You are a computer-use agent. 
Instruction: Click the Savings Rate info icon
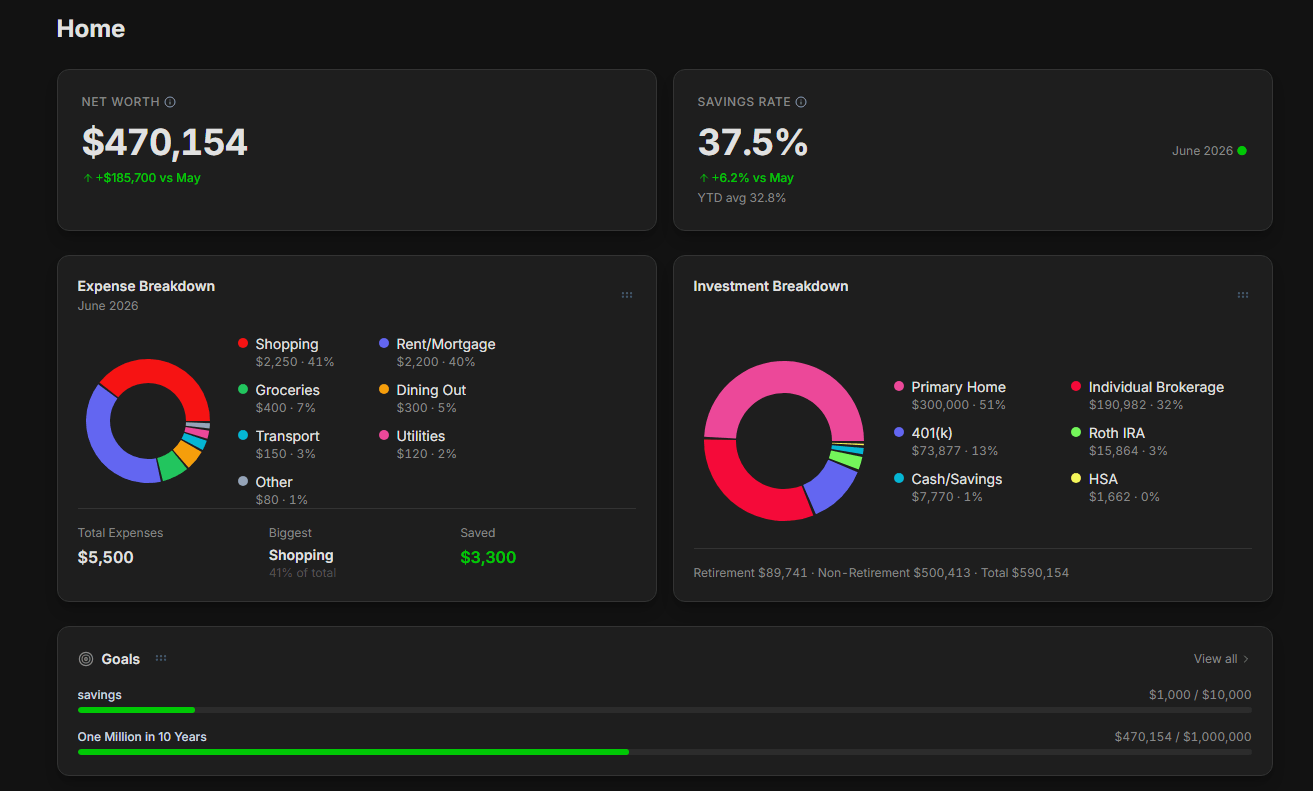[x=801, y=102]
